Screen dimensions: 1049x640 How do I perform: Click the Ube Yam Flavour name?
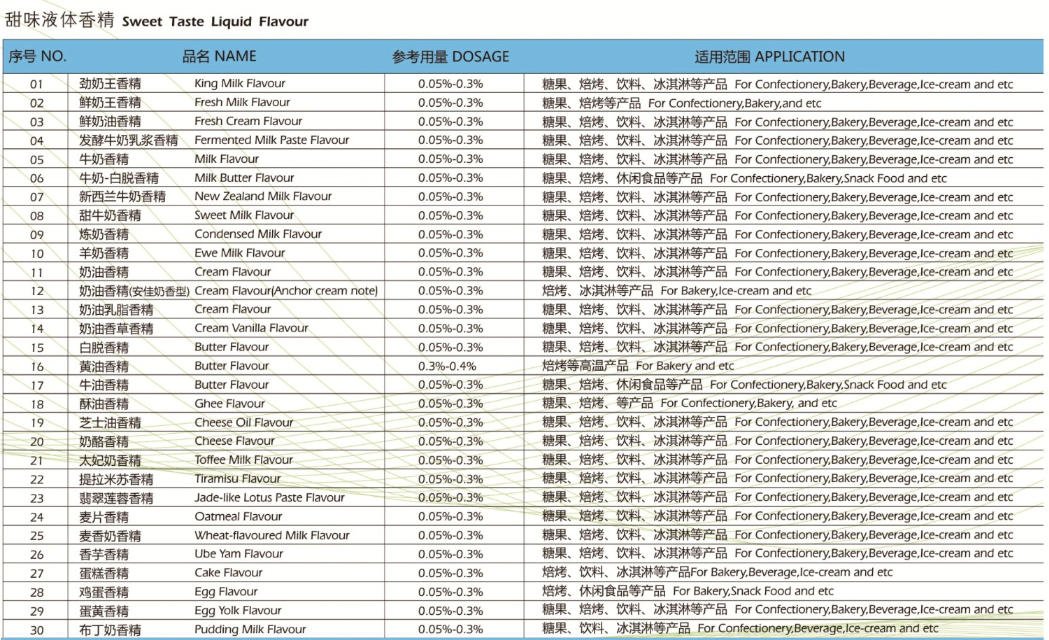(239, 554)
